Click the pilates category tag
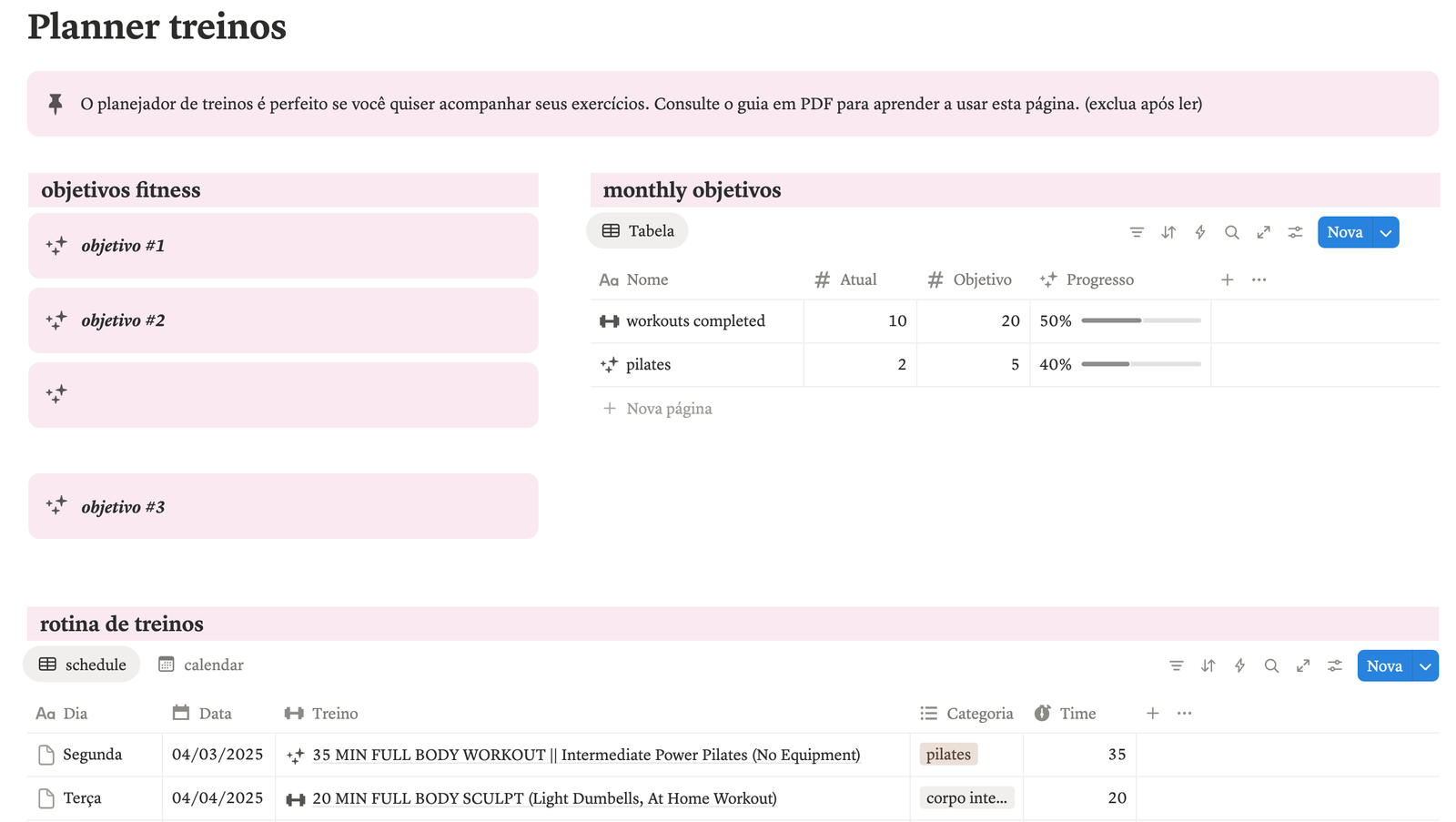 coord(948,755)
